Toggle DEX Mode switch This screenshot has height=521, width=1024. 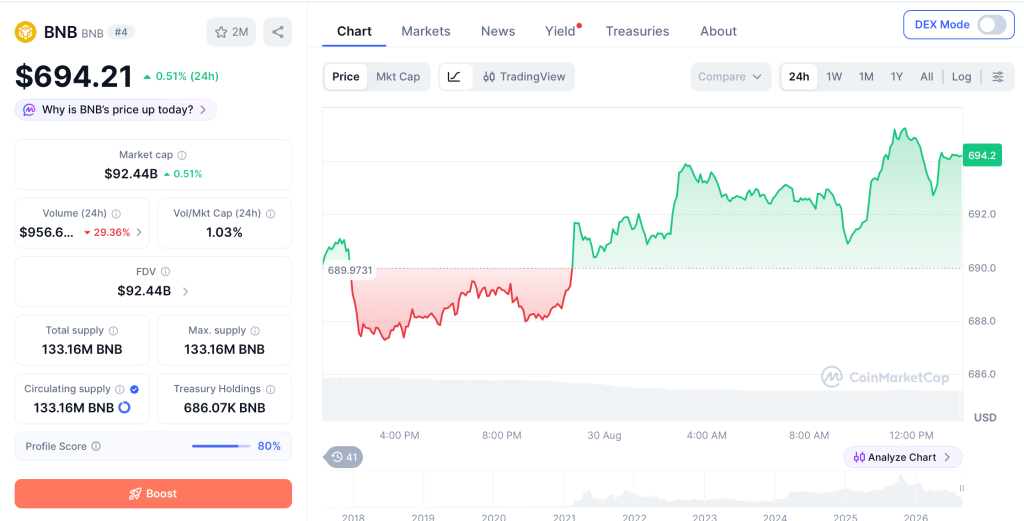click(x=992, y=25)
